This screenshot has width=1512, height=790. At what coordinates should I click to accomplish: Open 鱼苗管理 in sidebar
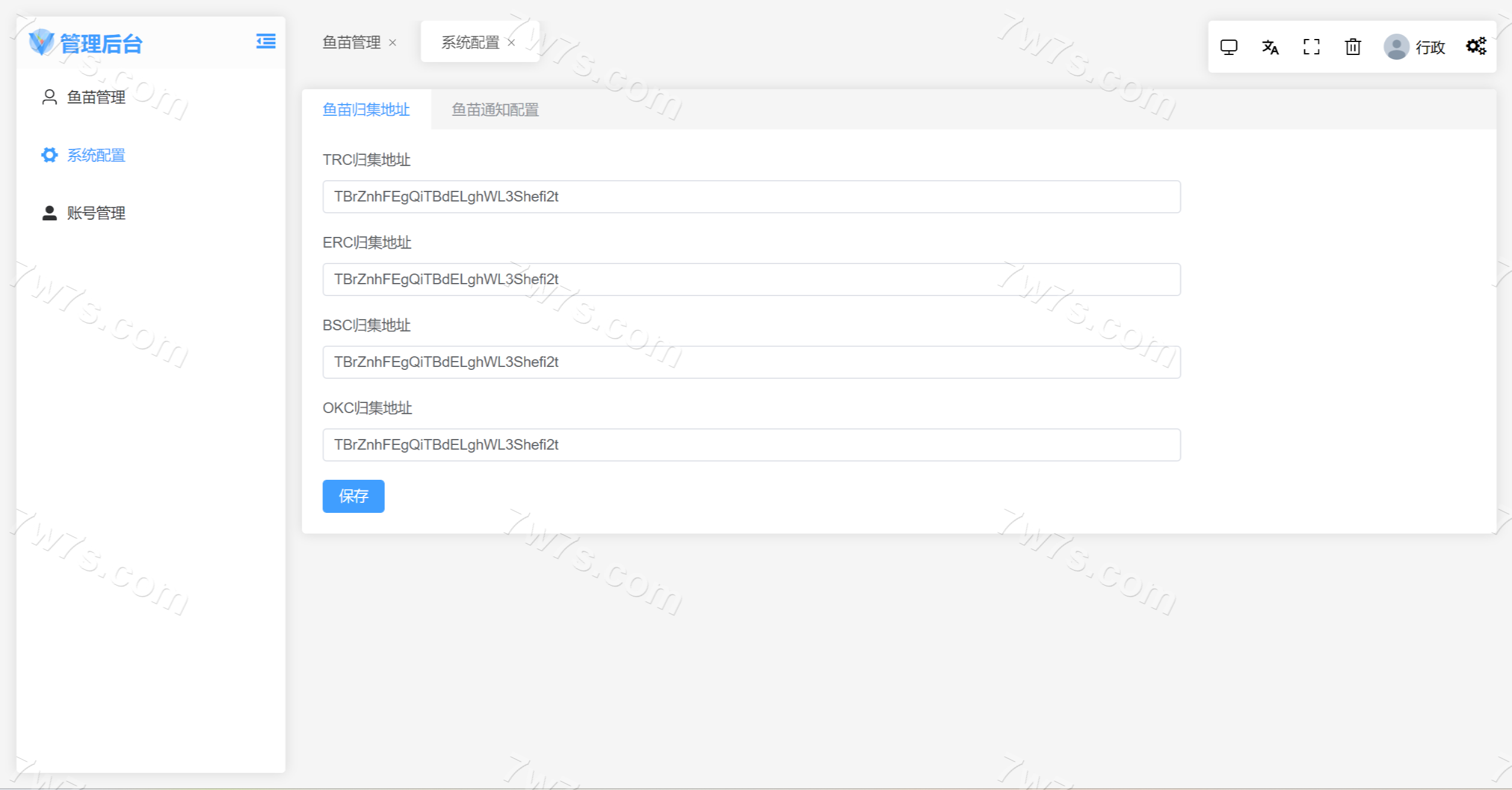tap(96, 97)
